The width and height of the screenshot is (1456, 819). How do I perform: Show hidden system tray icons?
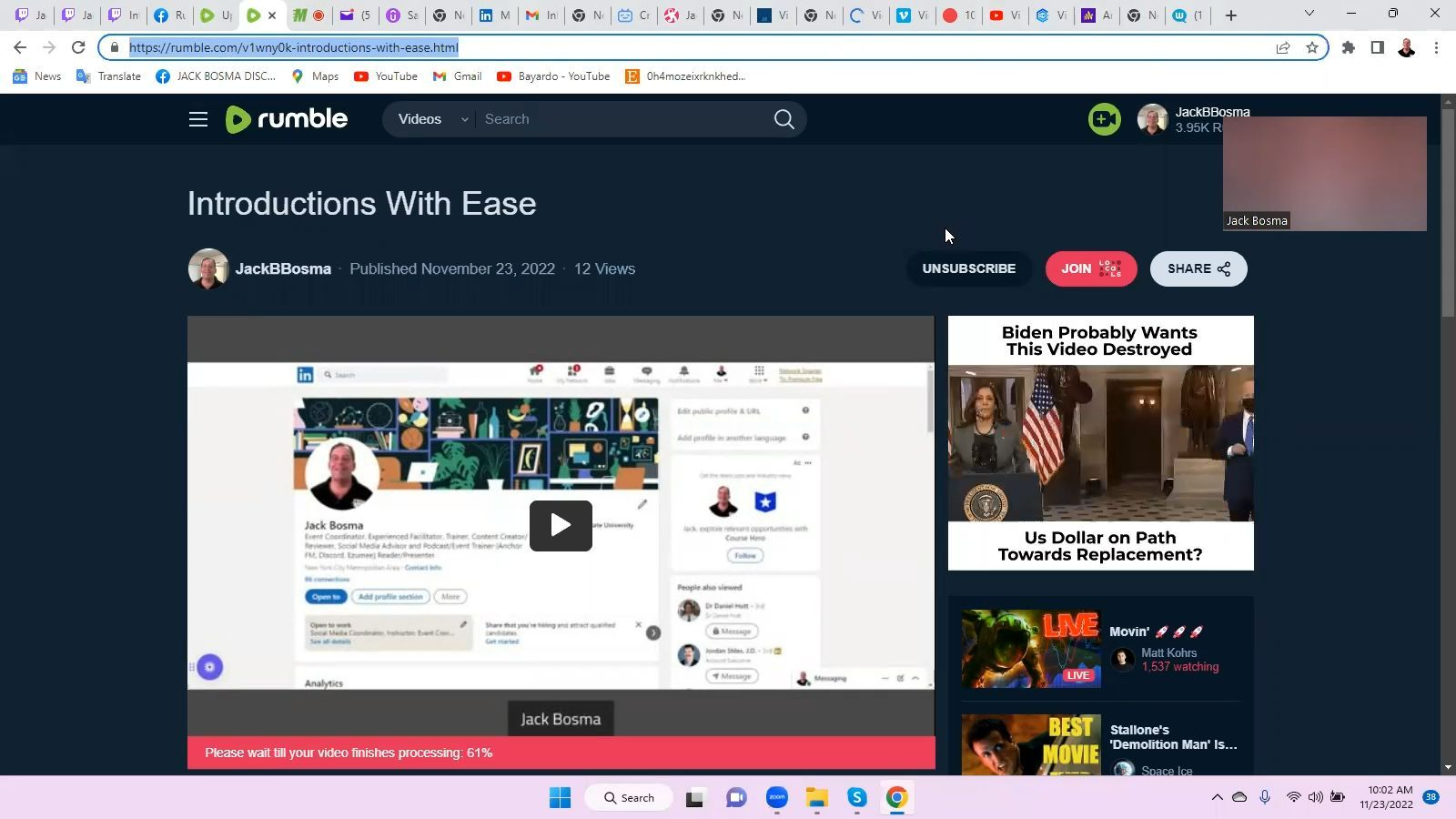(1217, 797)
